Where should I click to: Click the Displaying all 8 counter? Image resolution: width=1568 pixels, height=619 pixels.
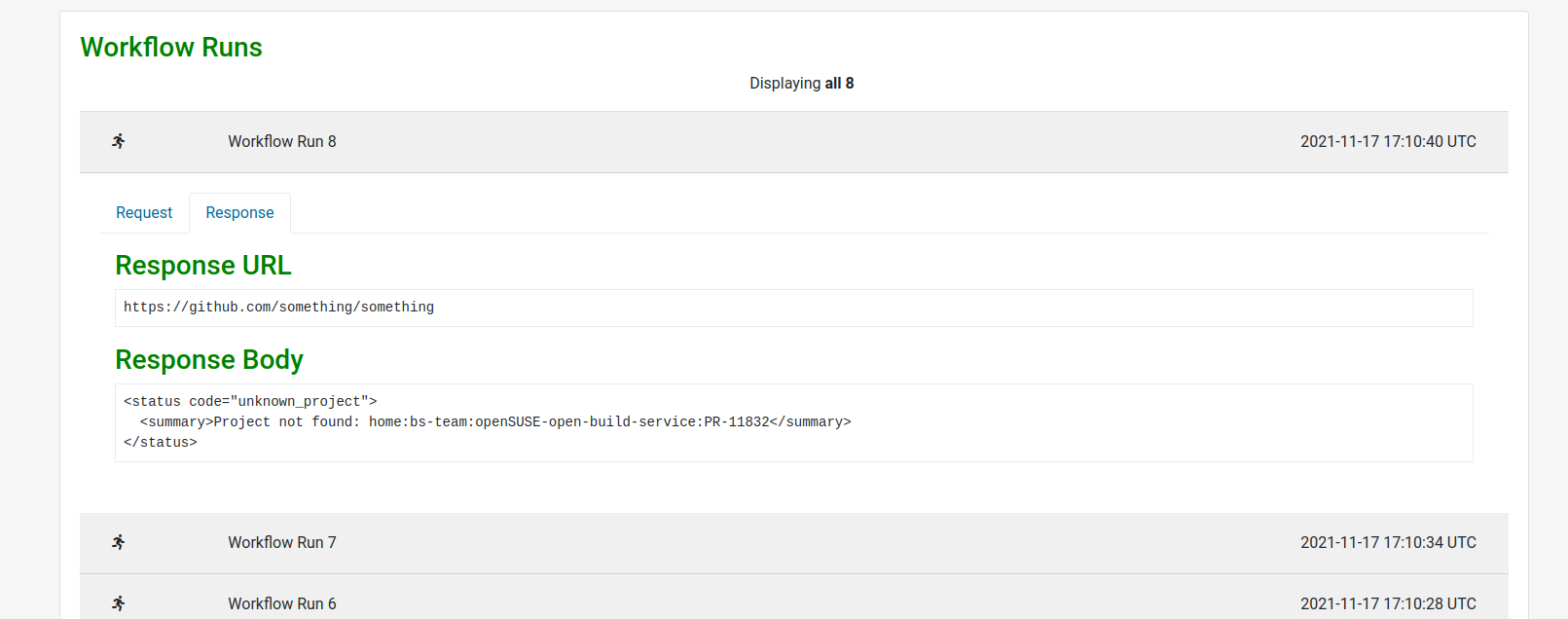coord(801,83)
